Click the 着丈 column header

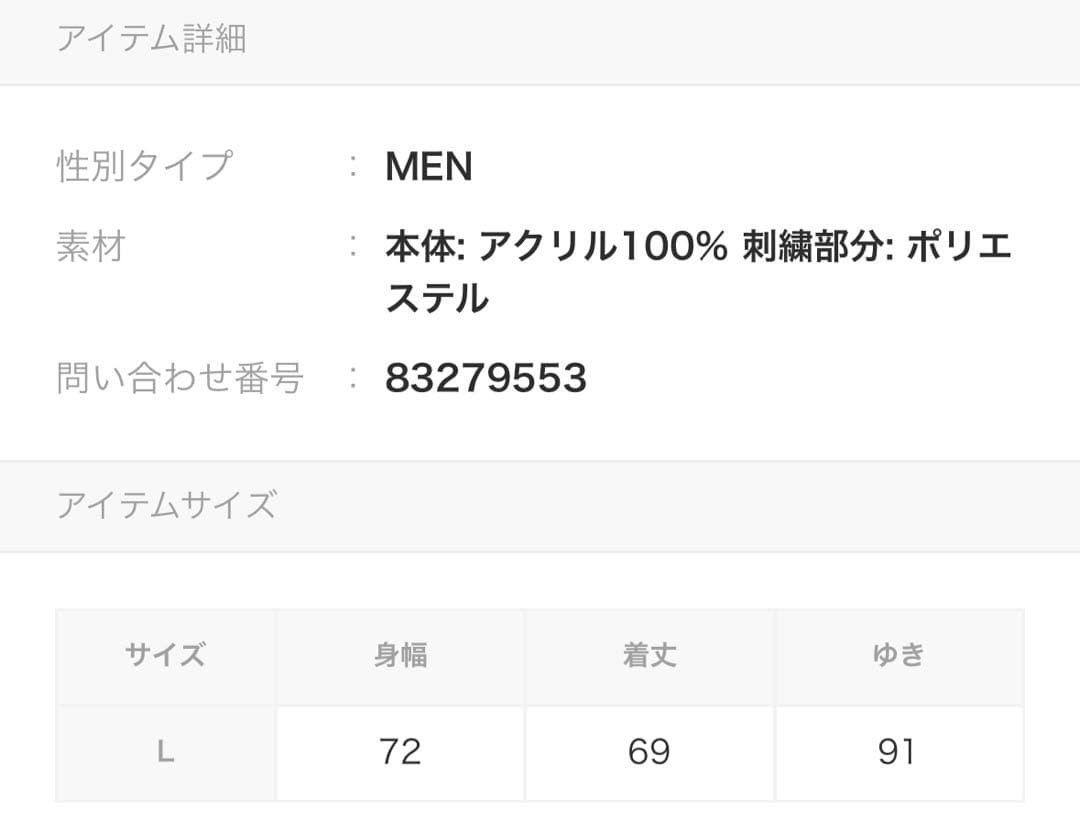pyautogui.click(x=649, y=656)
